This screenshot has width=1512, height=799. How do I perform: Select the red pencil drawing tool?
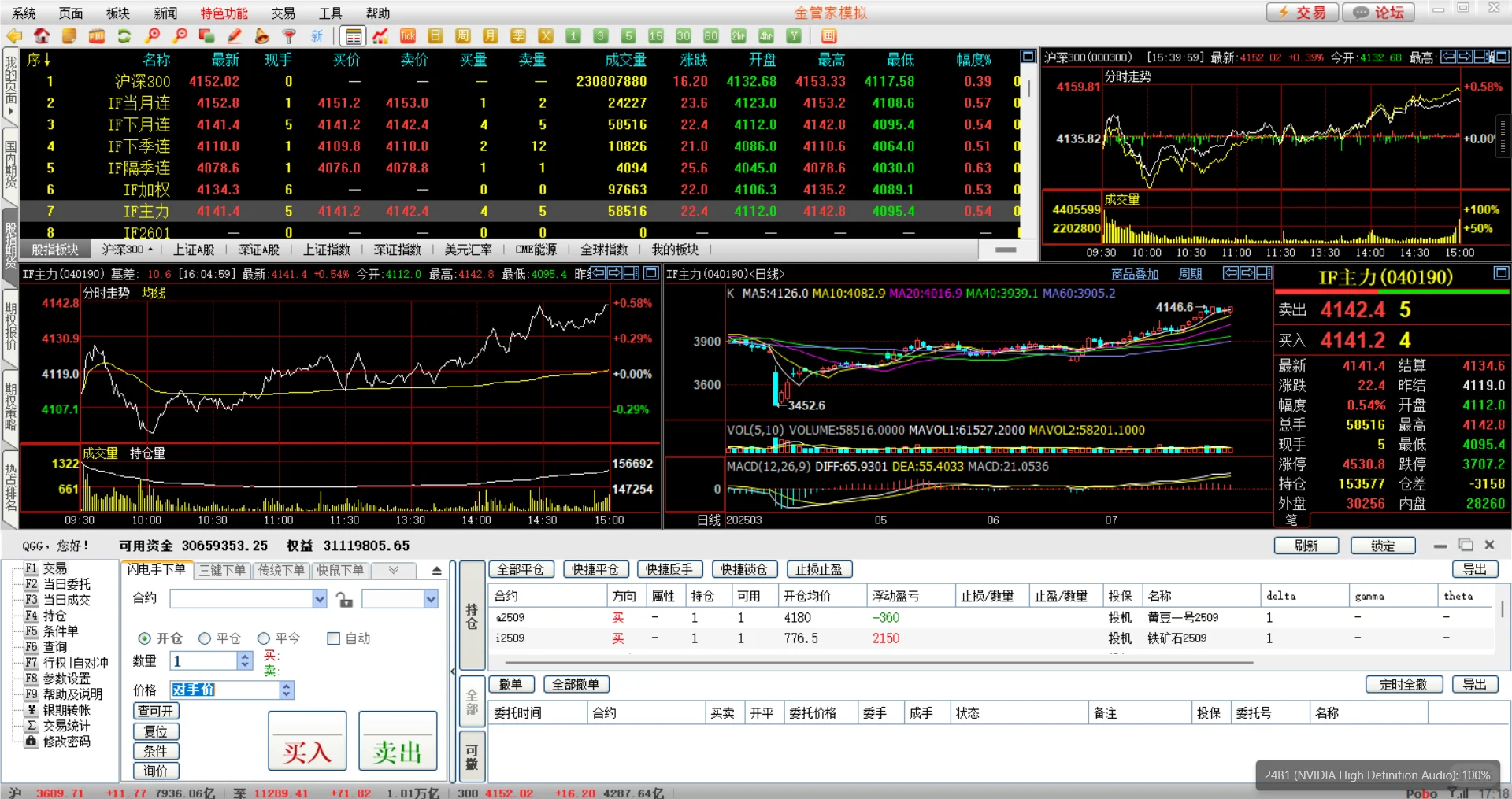pos(235,36)
